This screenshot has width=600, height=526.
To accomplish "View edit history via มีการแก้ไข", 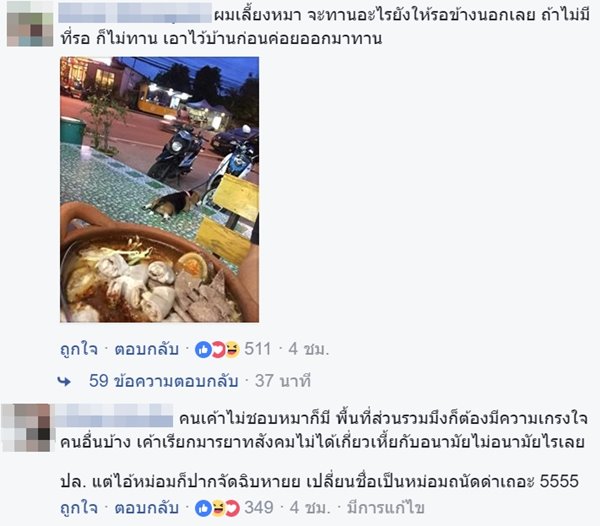I will click(386, 508).
